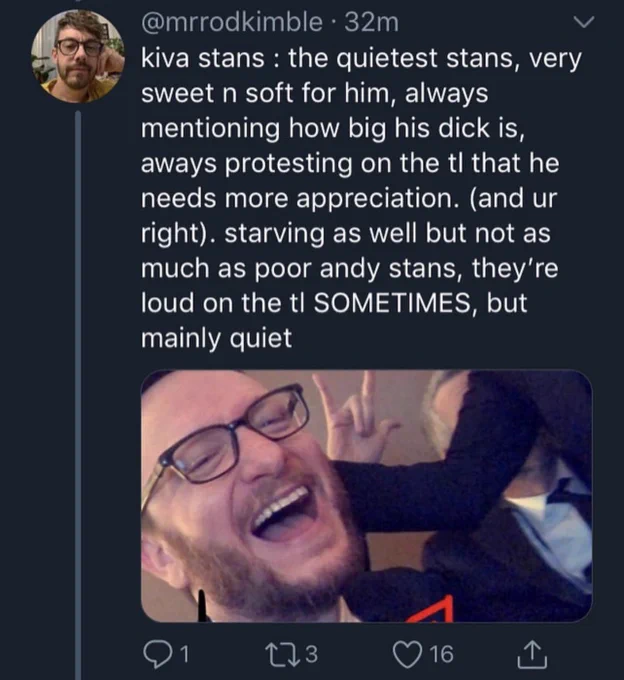
Task: View the likes count number 16
Action: [x=442, y=654]
